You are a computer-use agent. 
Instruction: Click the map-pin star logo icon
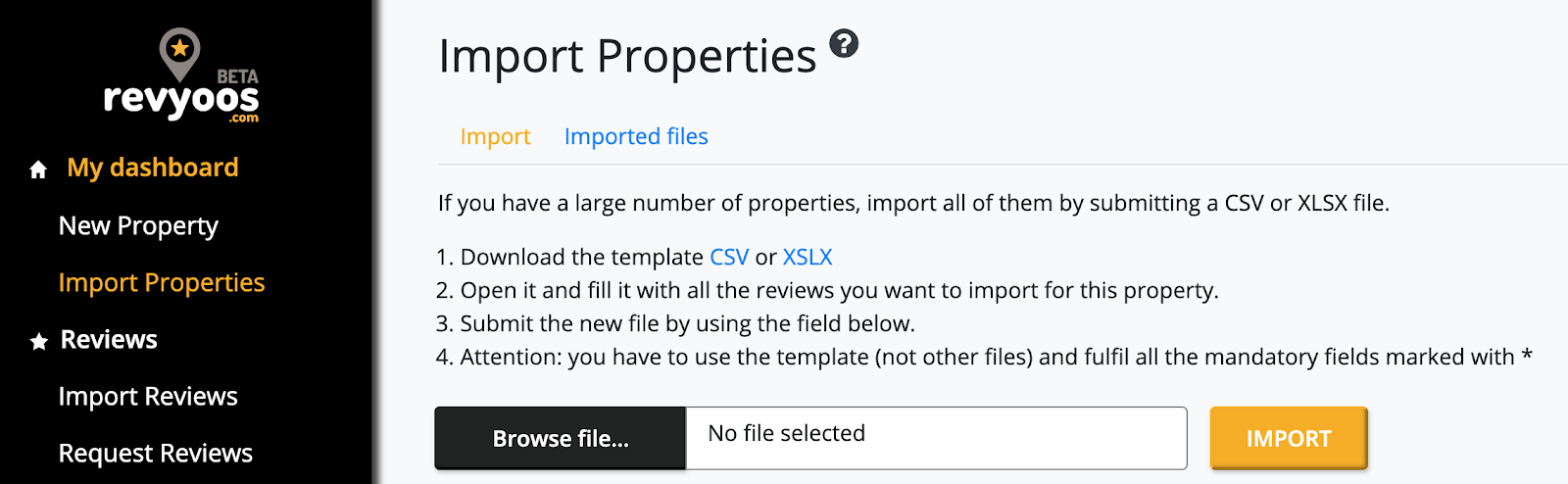[179, 52]
